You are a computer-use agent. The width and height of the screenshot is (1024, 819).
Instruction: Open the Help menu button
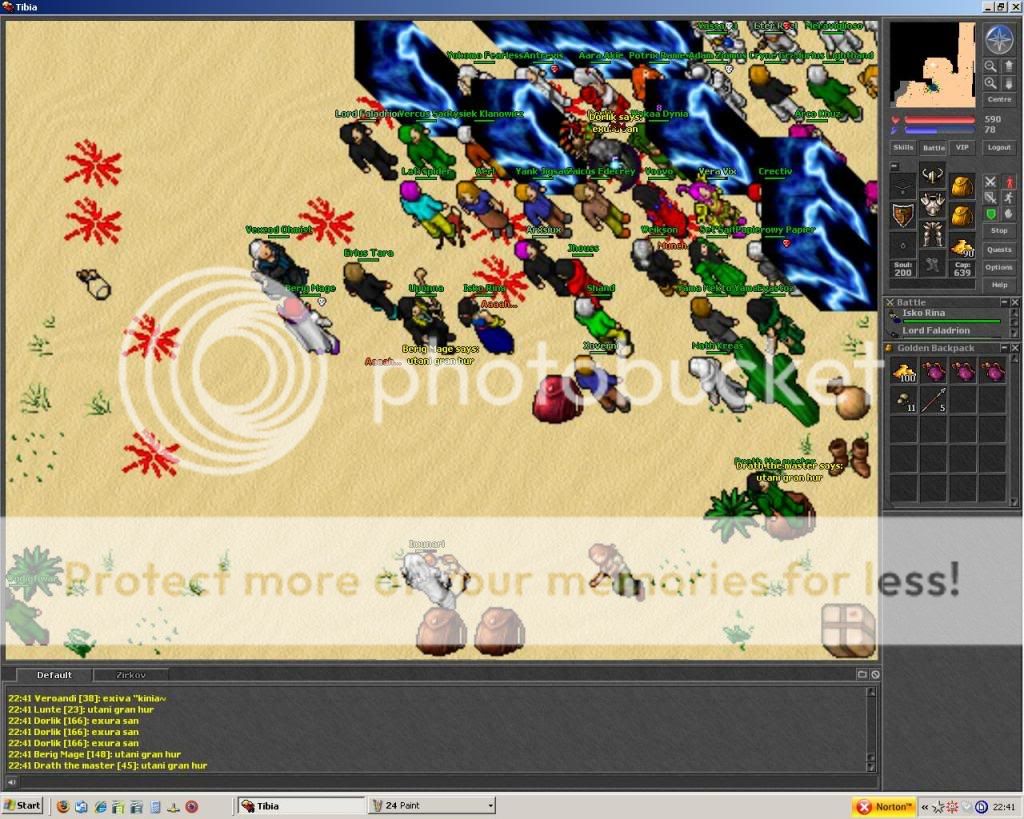999,285
